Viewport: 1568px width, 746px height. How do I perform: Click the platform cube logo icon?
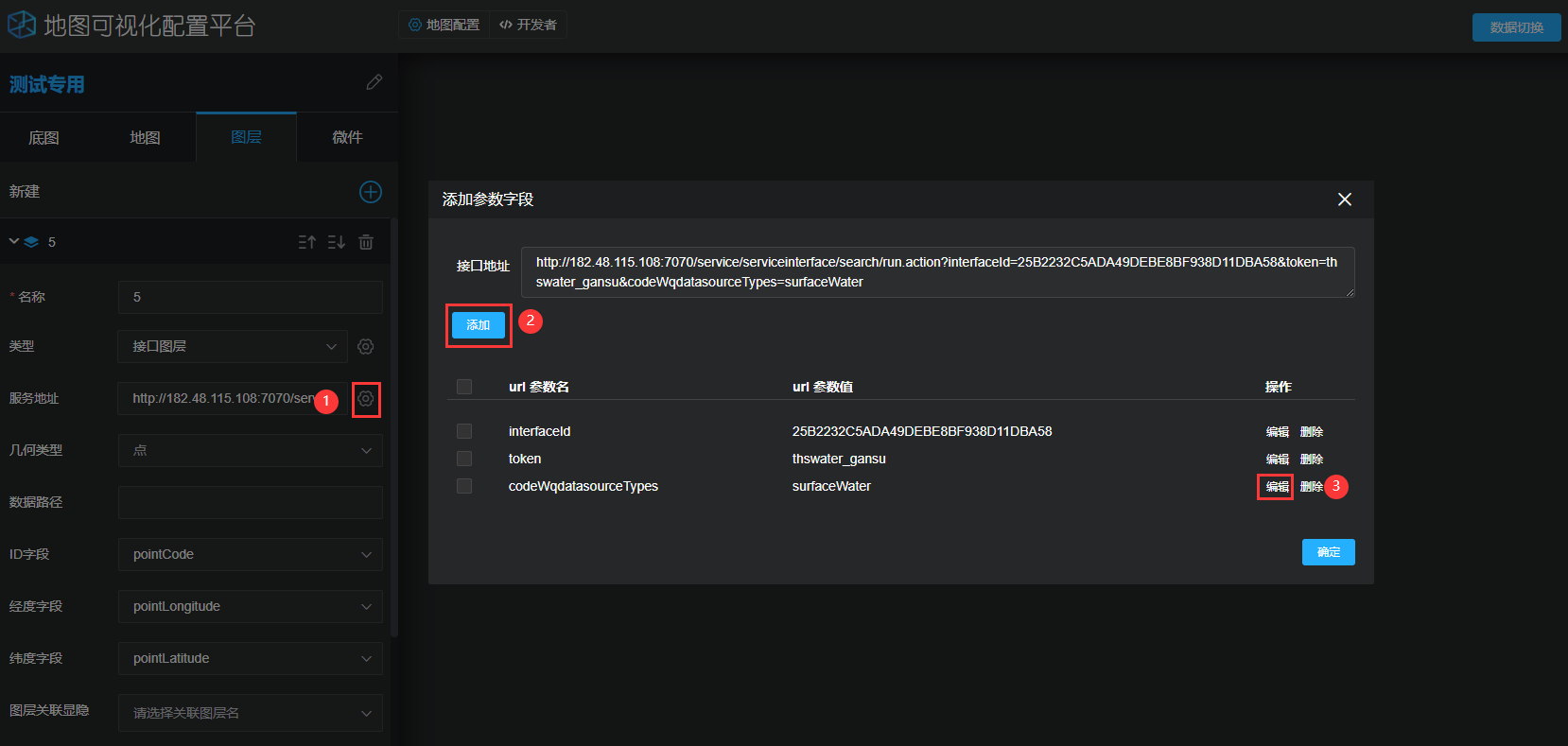click(x=21, y=25)
